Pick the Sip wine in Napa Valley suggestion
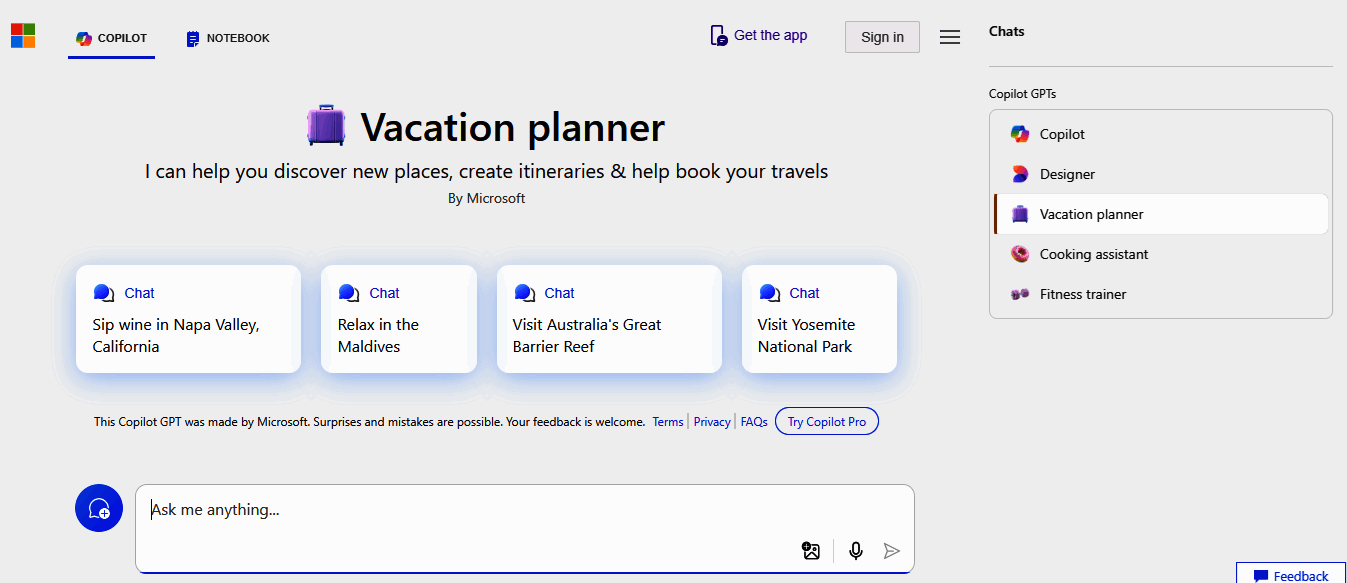 pyautogui.click(x=188, y=319)
